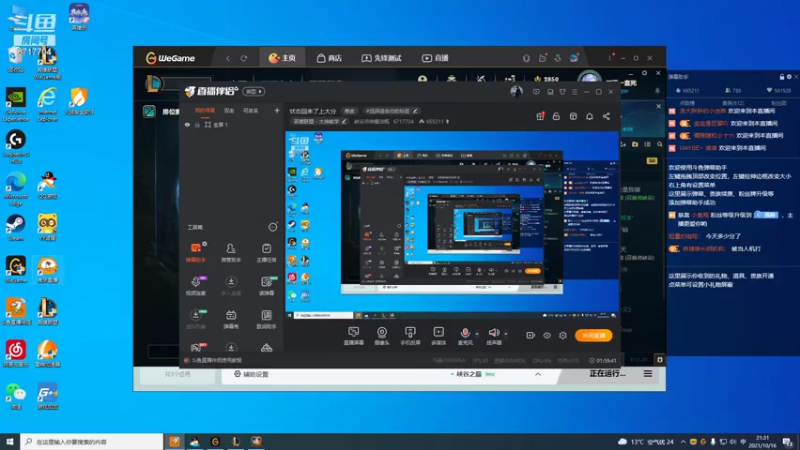The width and height of the screenshot is (800, 450).
Task: Toggle the padlock icon above preview
Action: pyautogui.click(x=556, y=116)
